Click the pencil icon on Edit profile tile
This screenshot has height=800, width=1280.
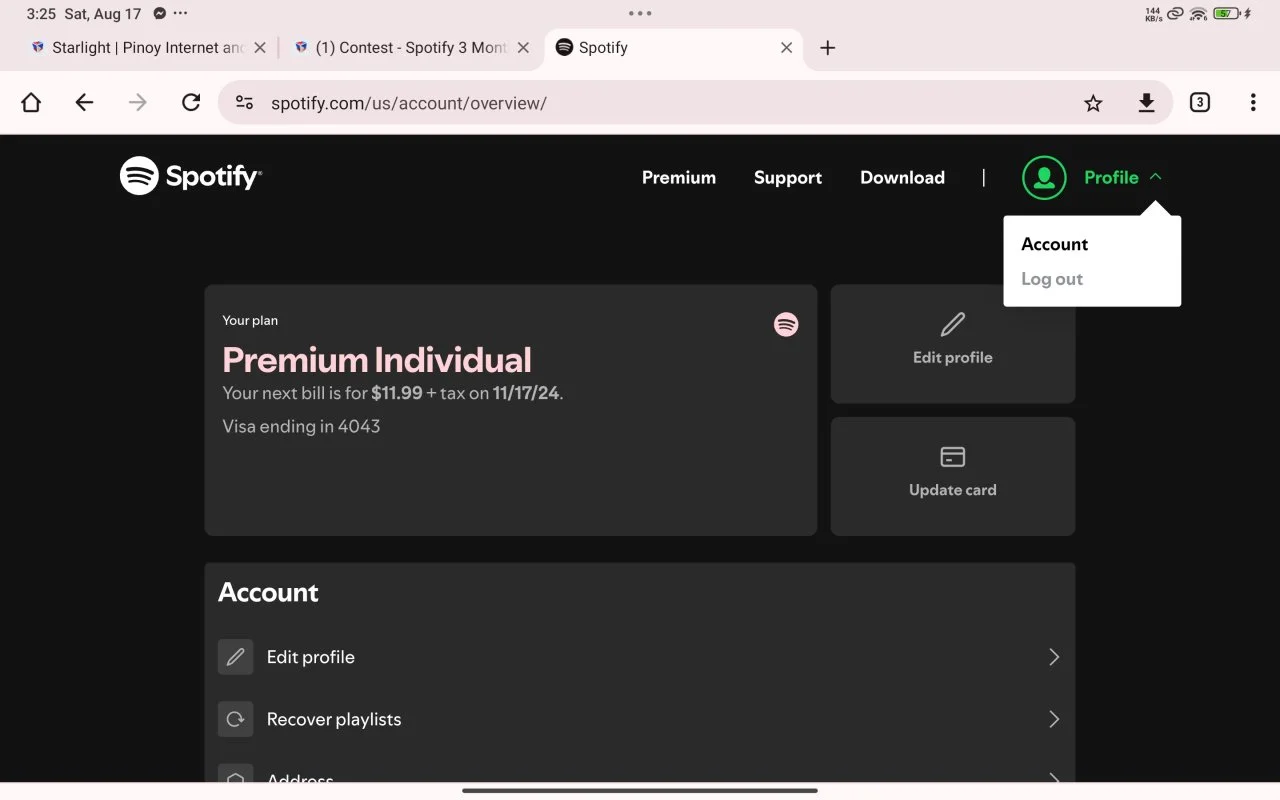click(953, 324)
